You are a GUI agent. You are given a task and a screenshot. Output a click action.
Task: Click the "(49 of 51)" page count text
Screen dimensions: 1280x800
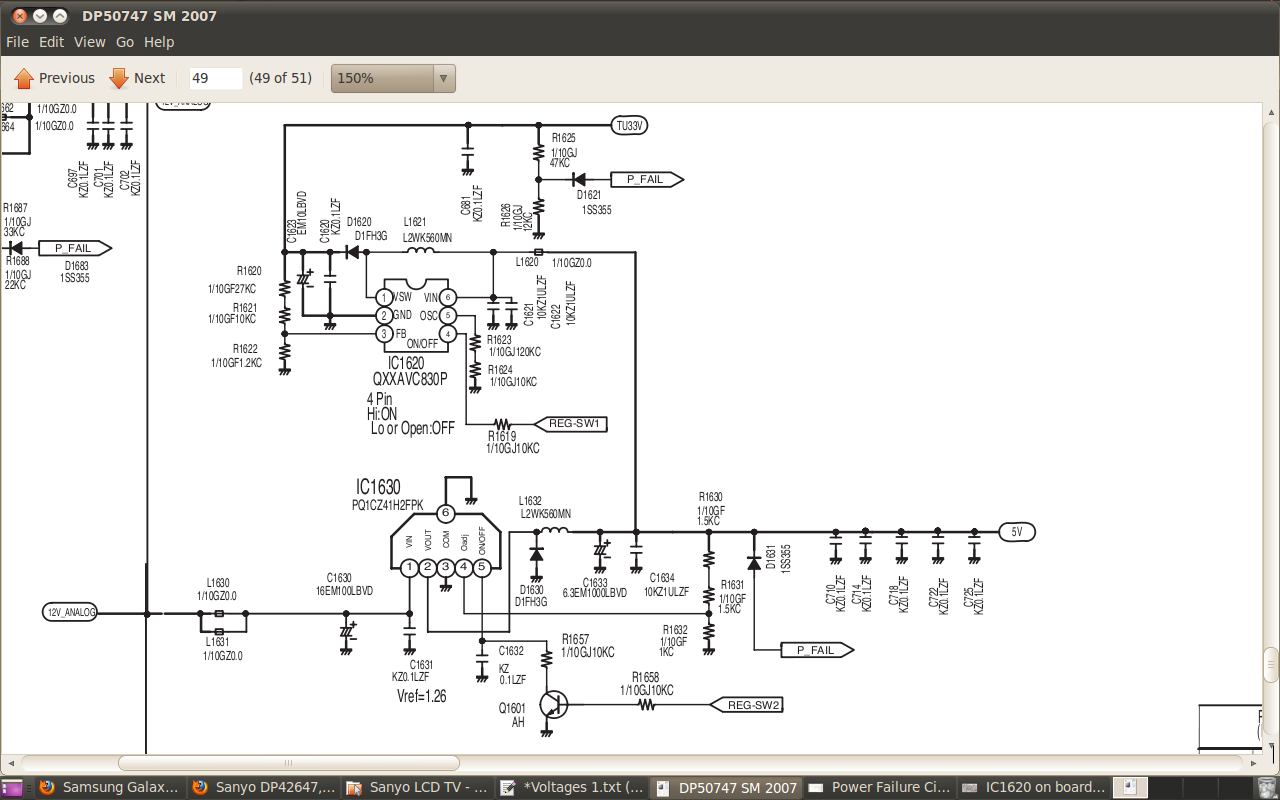tap(281, 78)
